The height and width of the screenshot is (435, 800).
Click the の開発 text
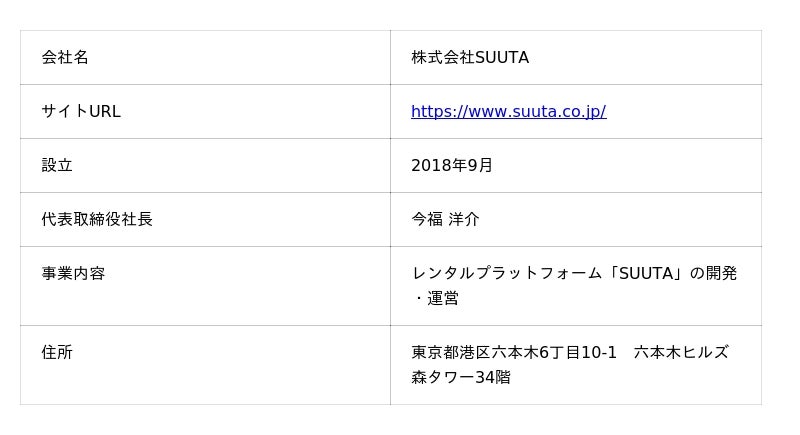click(x=714, y=274)
